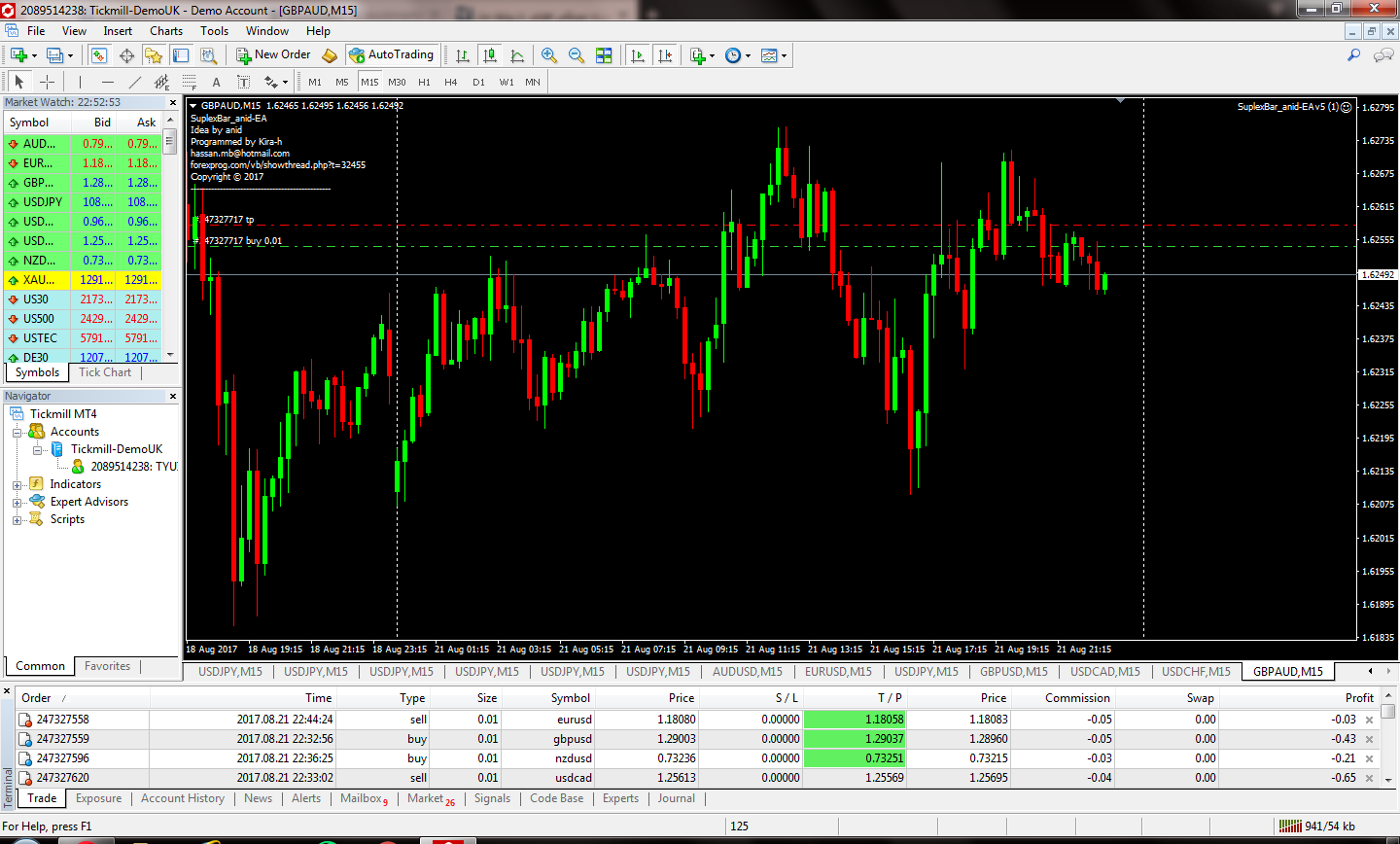Image resolution: width=1400 pixels, height=844 pixels.
Task: Open the Charts menu
Action: point(165,30)
